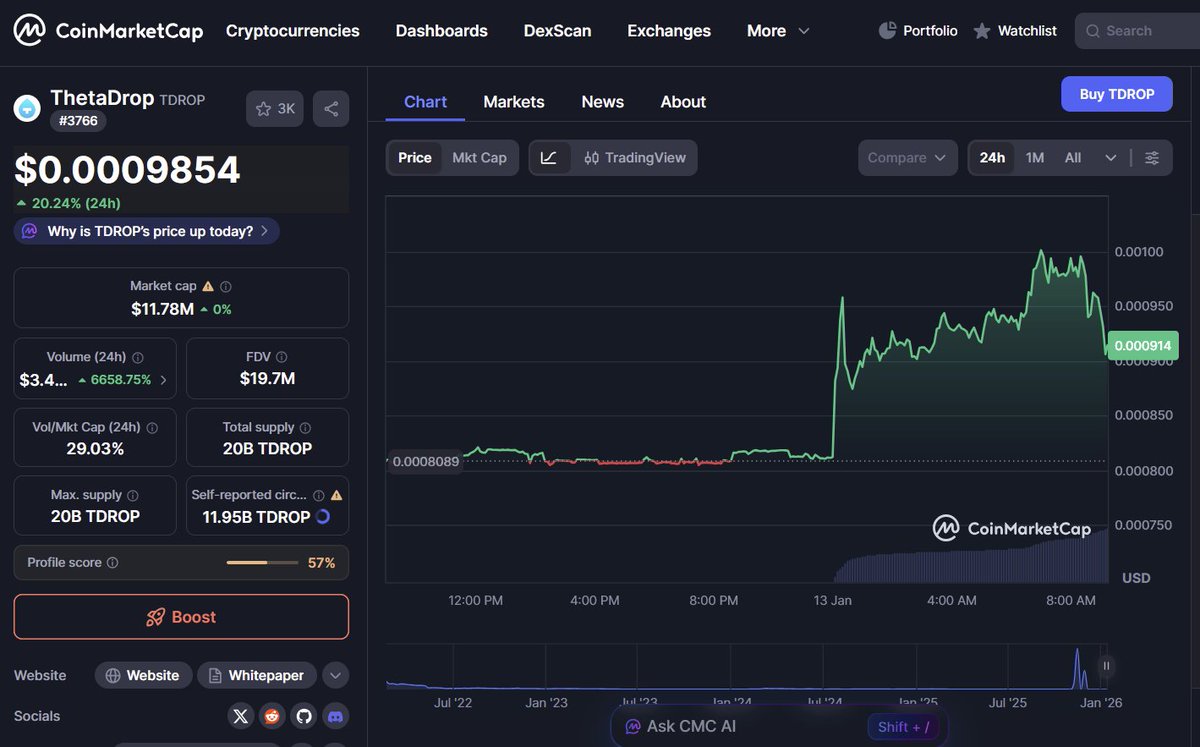
Task: Click the Search input field
Action: point(1137,31)
